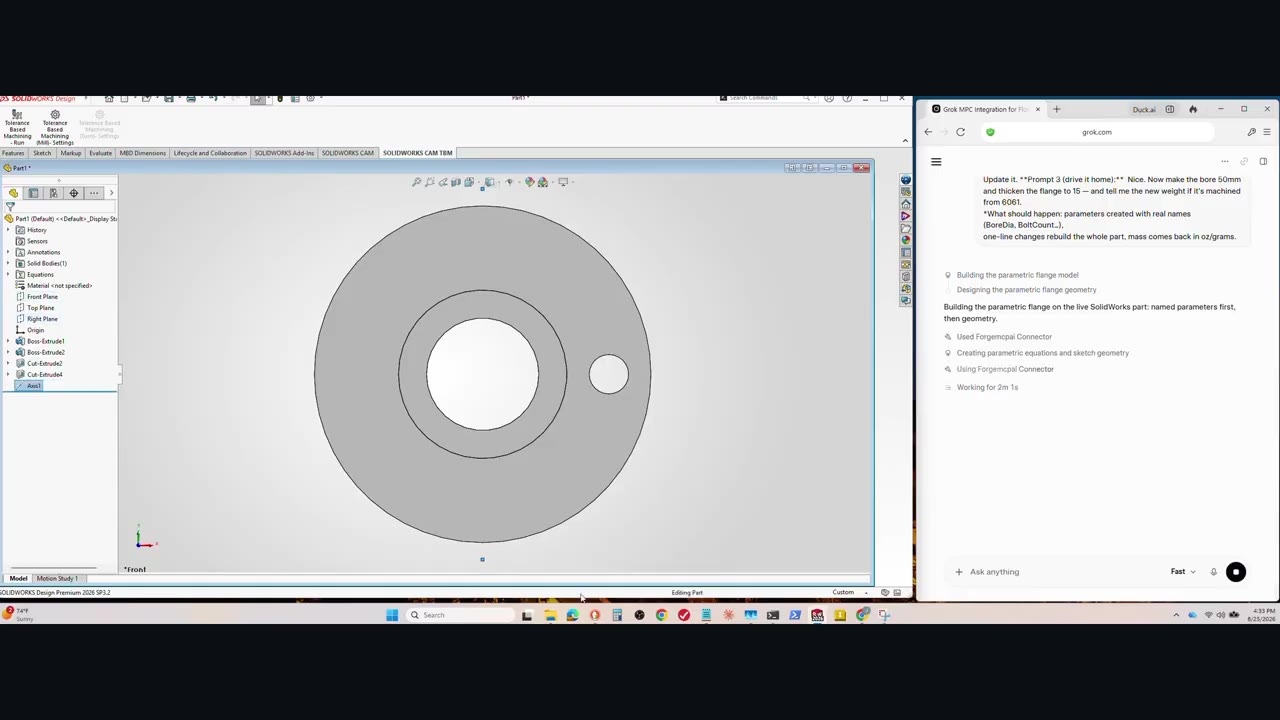Open Tolerance Based Machining Mill Settings
Image resolution: width=1280 pixels, height=720 pixels.
[55, 127]
